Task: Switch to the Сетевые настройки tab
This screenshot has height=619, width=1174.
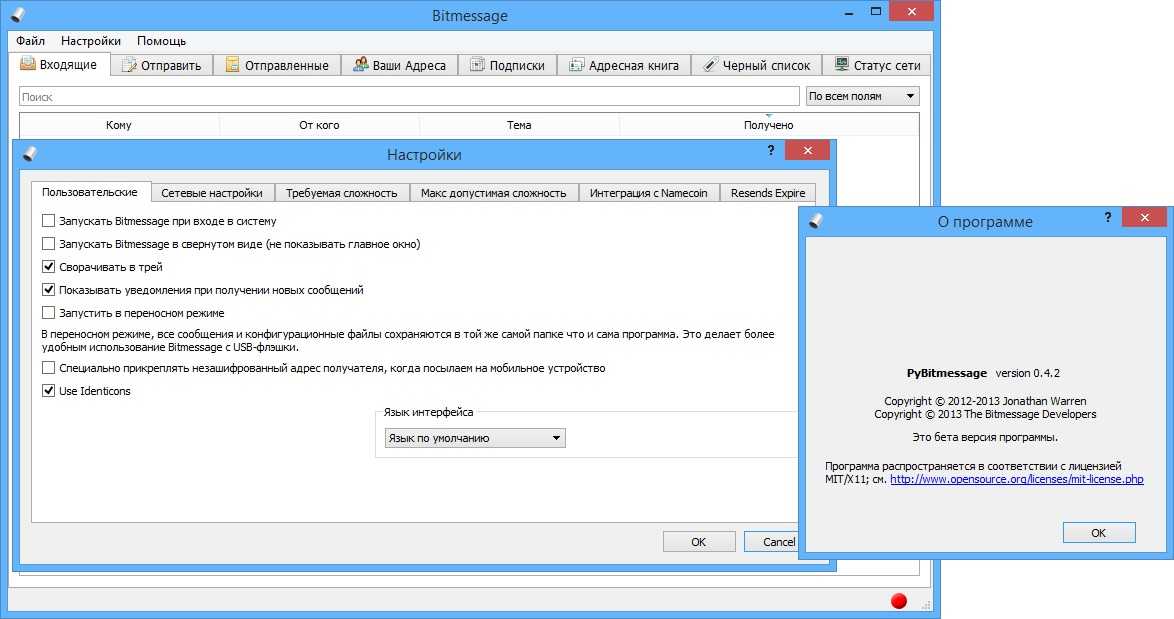Action: pyautogui.click(x=212, y=193)
